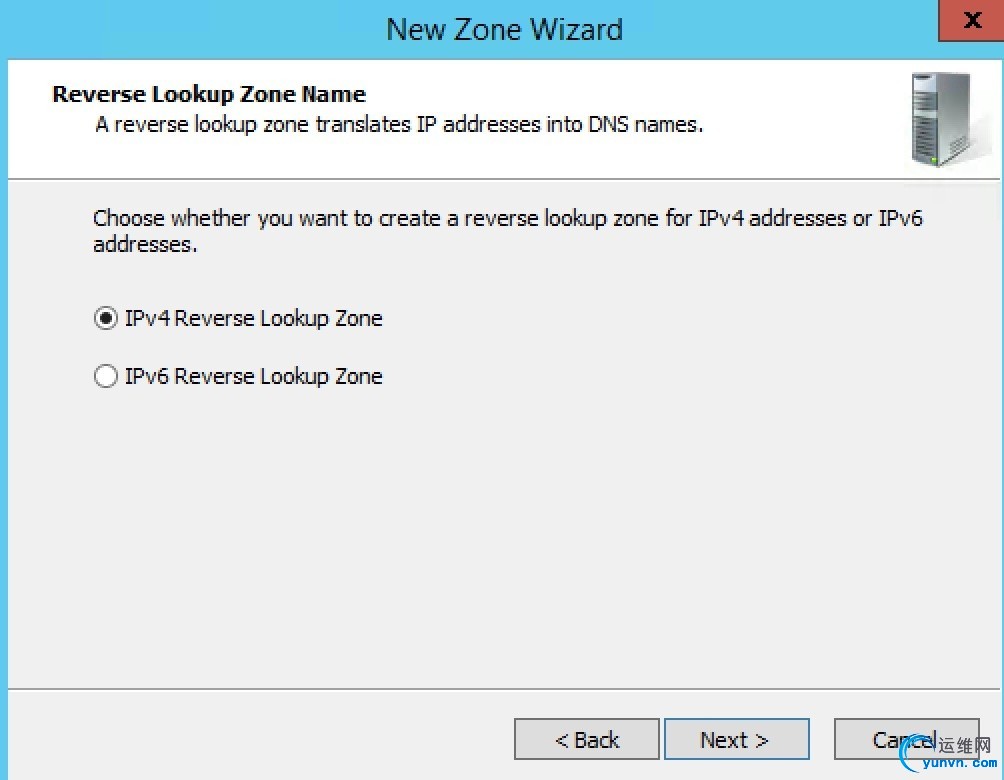
Task: Select the IPv6 Reverse Lookup Zone radio button
Action: pos(105,377)
